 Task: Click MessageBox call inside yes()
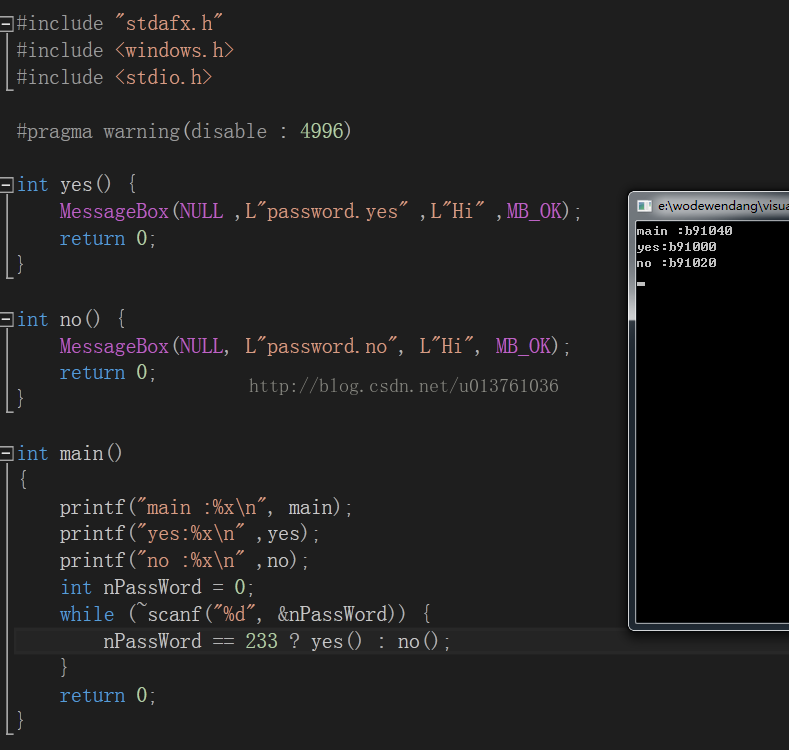click(x=114, y=211)
